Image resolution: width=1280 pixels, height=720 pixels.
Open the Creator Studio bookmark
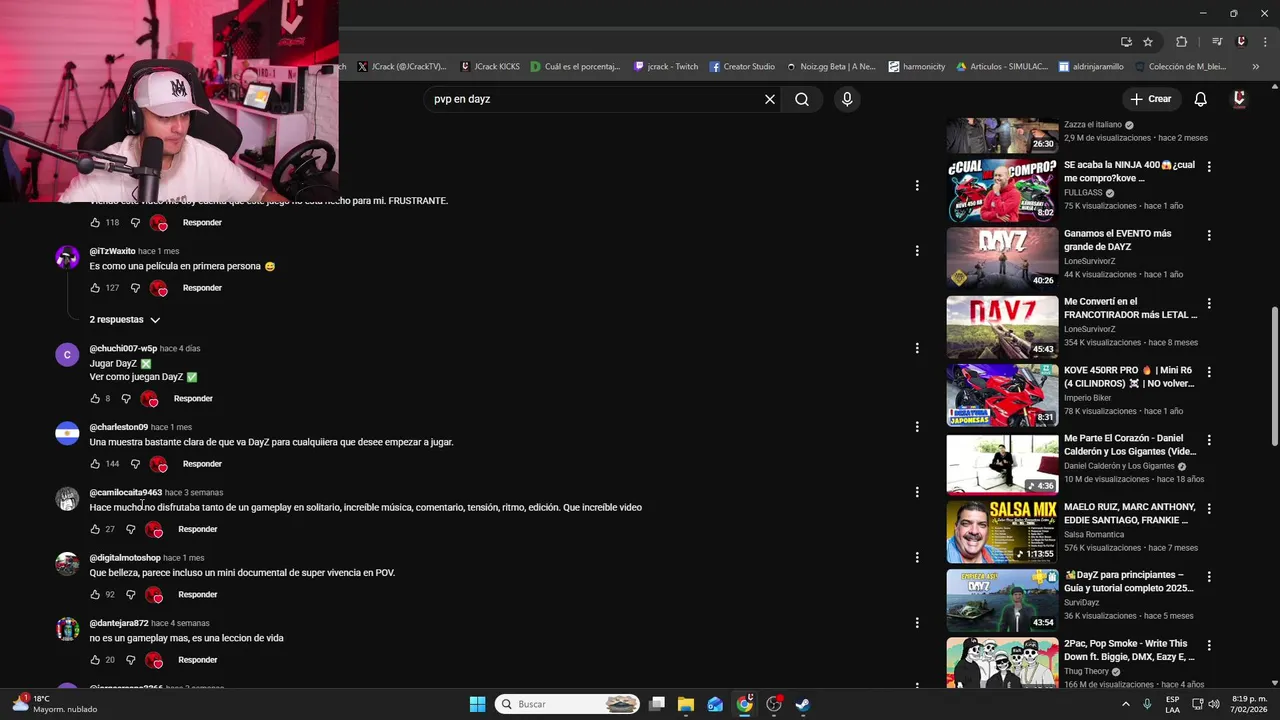coord(742,67)
